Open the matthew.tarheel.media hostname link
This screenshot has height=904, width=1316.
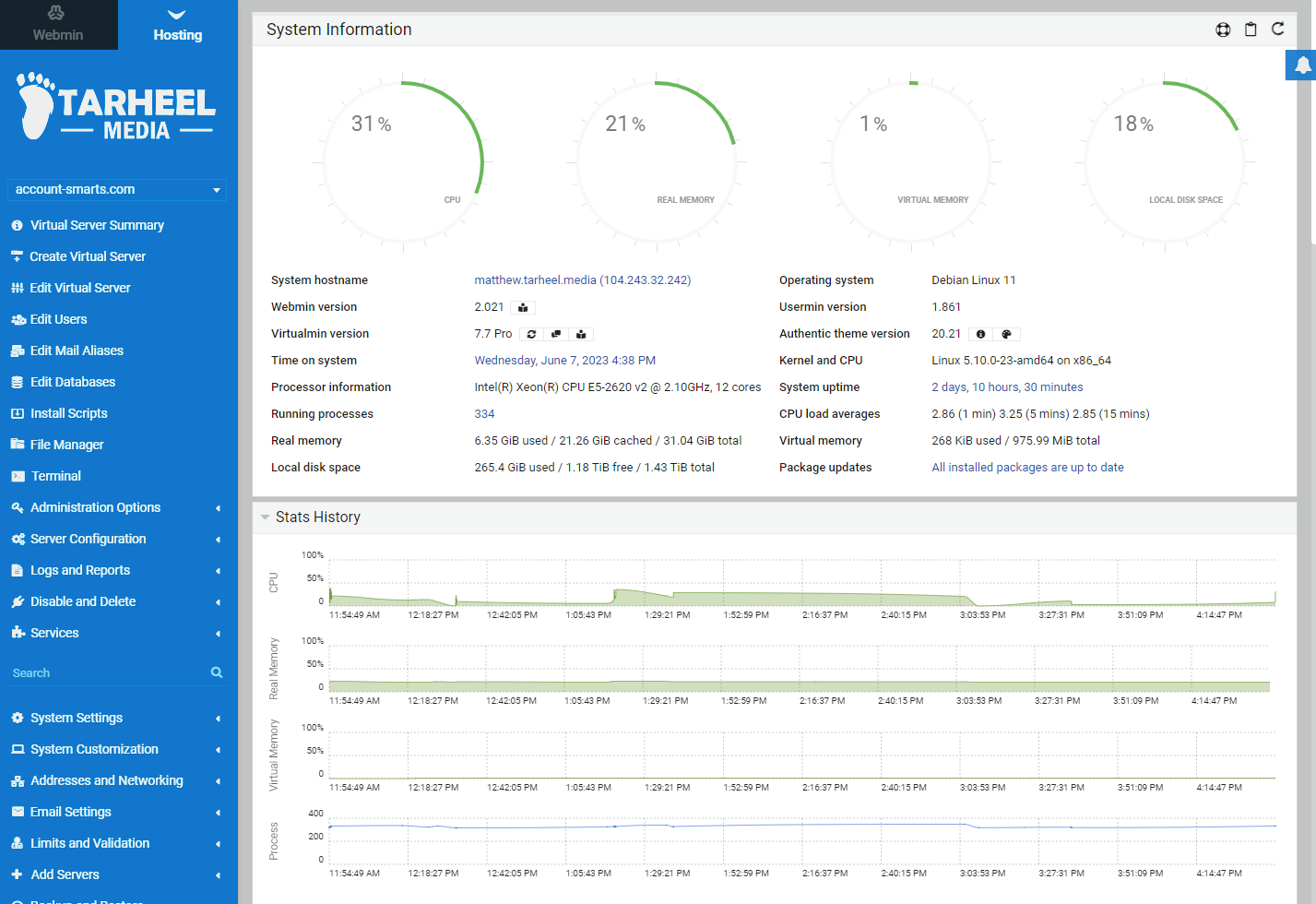coord(583,280)
